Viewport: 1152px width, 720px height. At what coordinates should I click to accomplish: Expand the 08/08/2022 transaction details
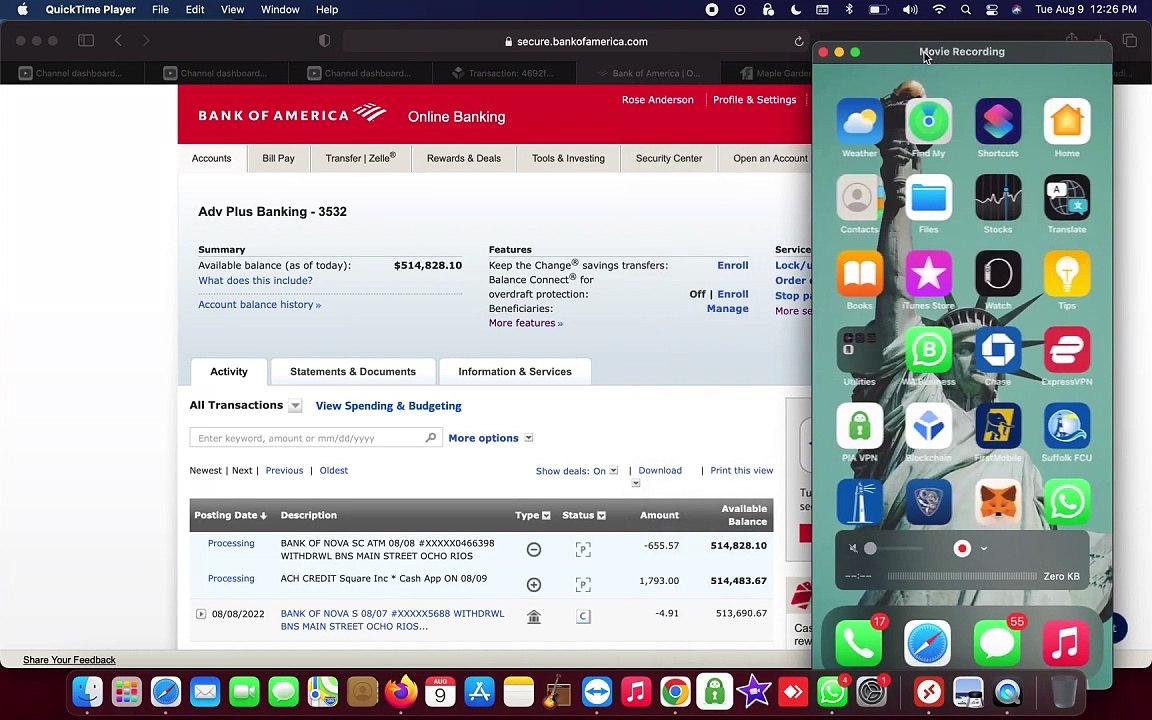201,613
